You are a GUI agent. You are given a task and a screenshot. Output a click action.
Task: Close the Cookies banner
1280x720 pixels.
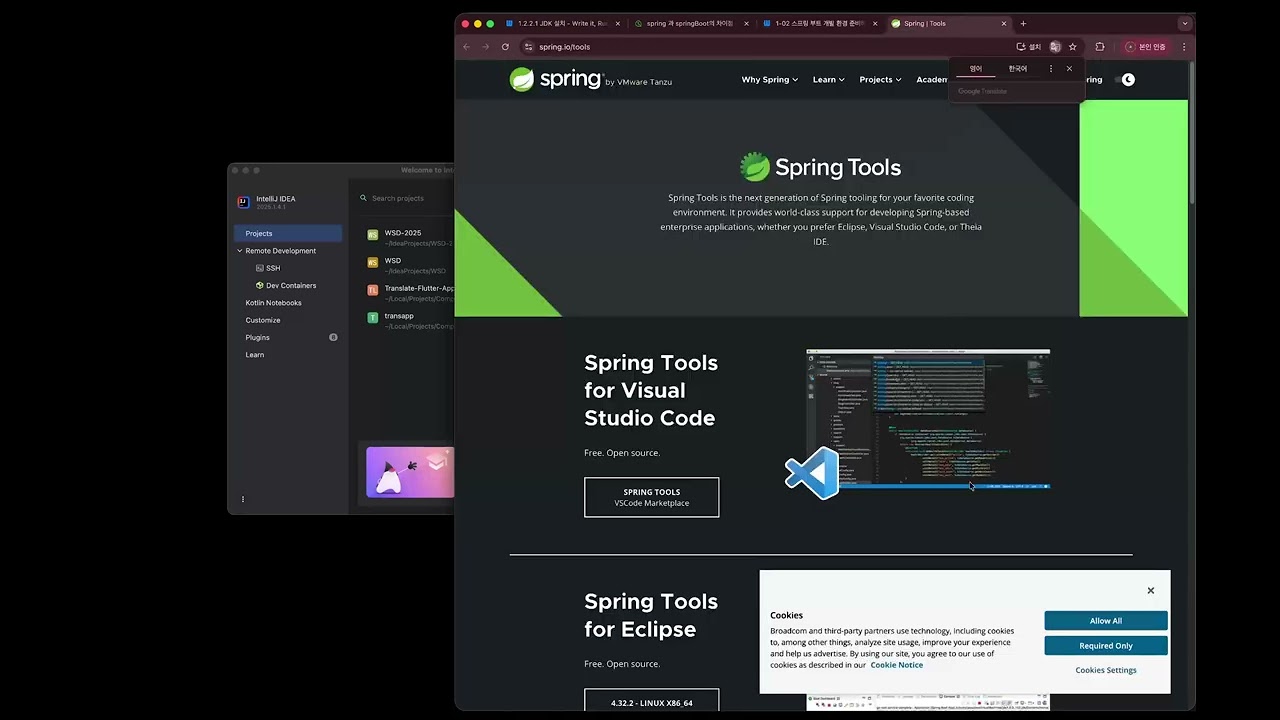[1150, 591]
